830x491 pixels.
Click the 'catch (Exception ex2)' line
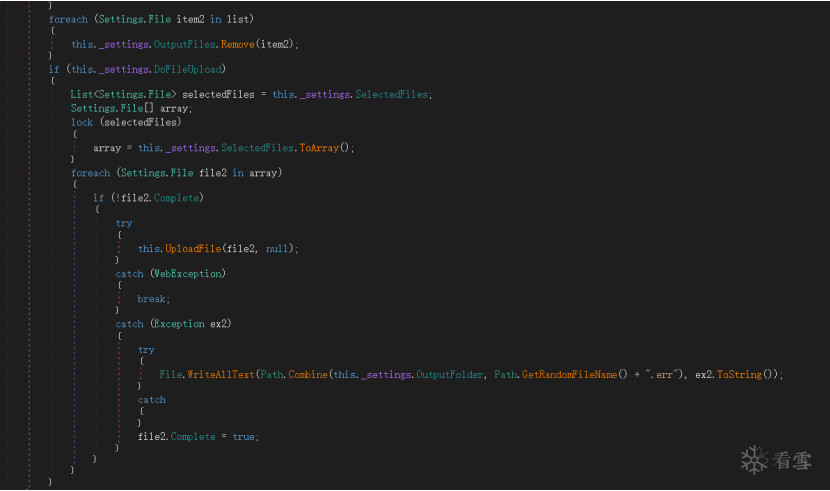pyautogui.click(x=173, y=324)
